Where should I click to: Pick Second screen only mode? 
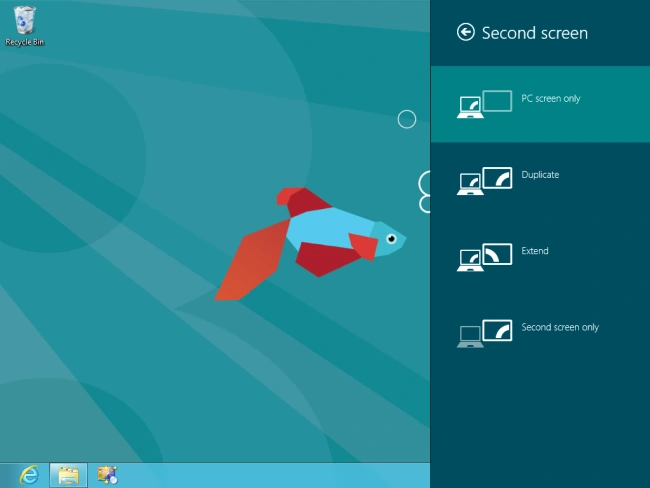(540, 333)
